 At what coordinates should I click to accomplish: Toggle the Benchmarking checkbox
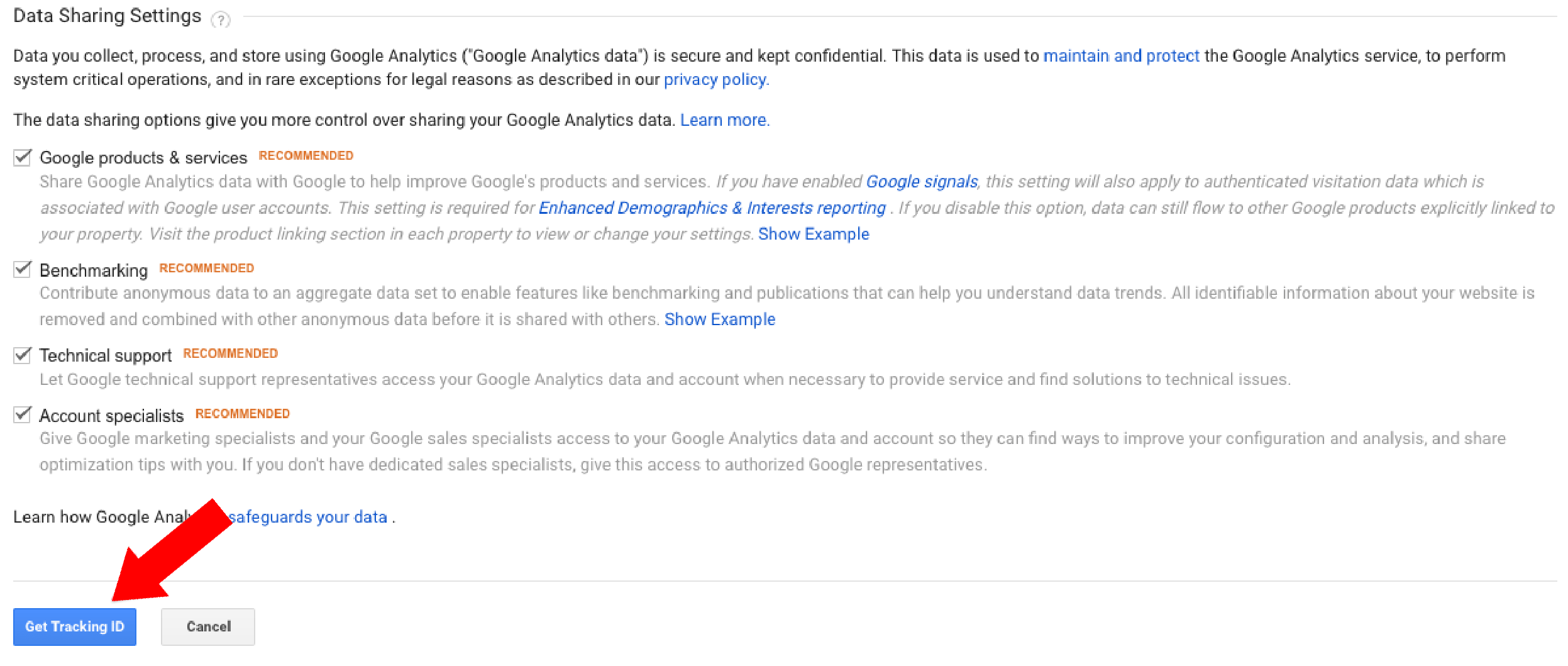click(23, 269)
